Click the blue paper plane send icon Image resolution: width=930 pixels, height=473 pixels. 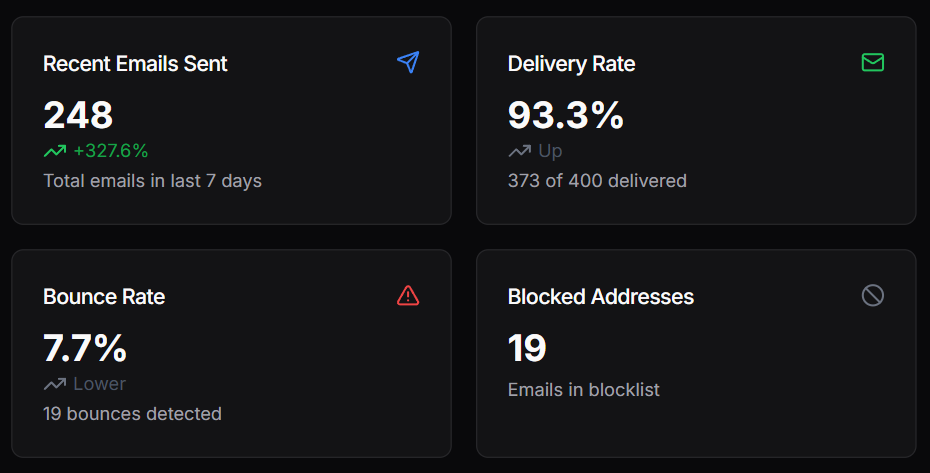coord(407,63)
